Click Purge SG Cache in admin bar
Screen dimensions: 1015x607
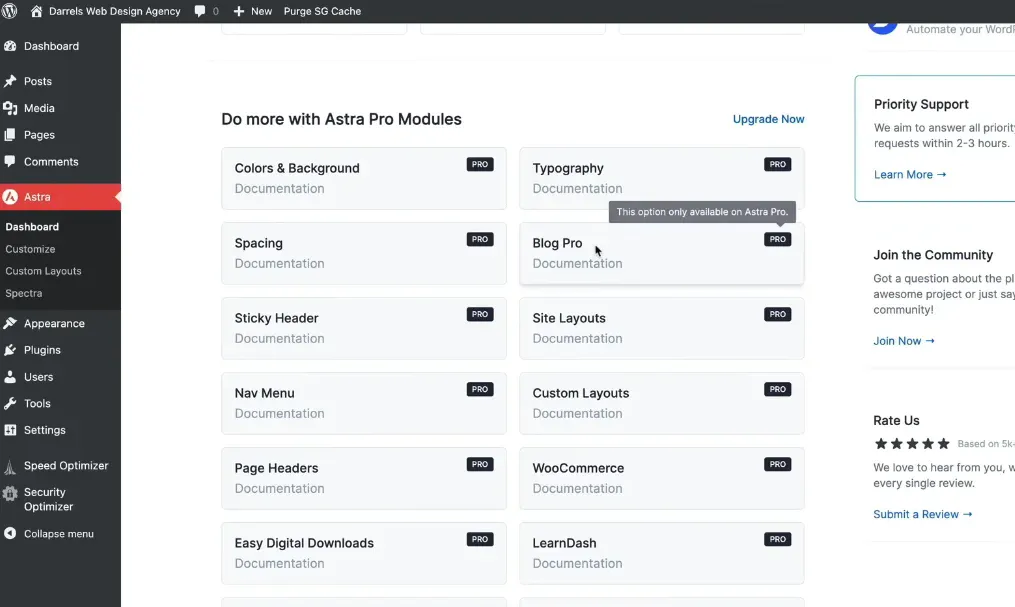(x=321, y=11)
